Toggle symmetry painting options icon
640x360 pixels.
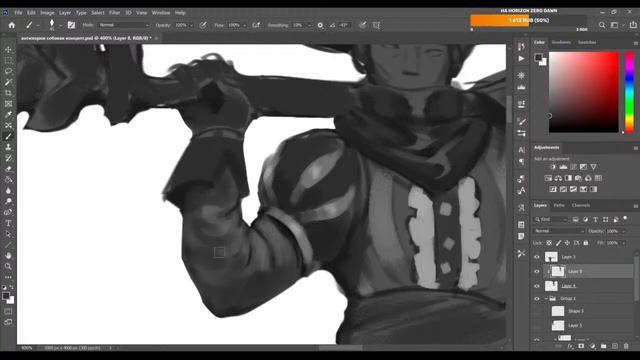[x=376, y=25]
